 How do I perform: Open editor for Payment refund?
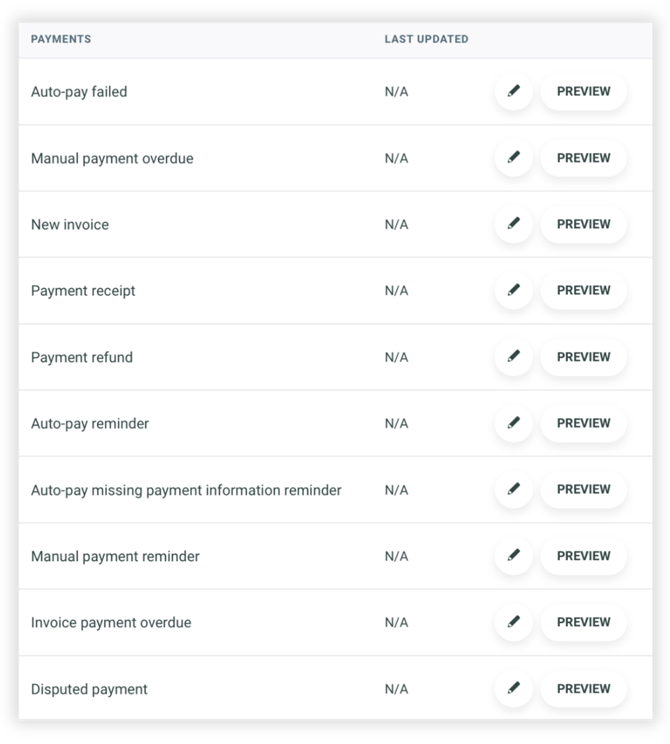pos(513,357)
